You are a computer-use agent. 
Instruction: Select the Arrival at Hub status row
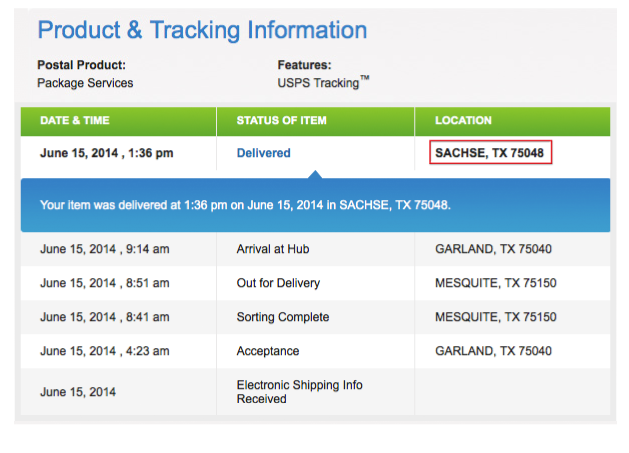tap(315, 249)
